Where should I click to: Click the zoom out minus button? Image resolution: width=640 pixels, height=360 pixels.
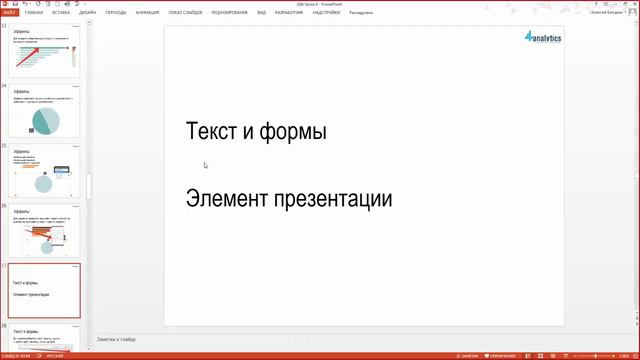point(575,356)
